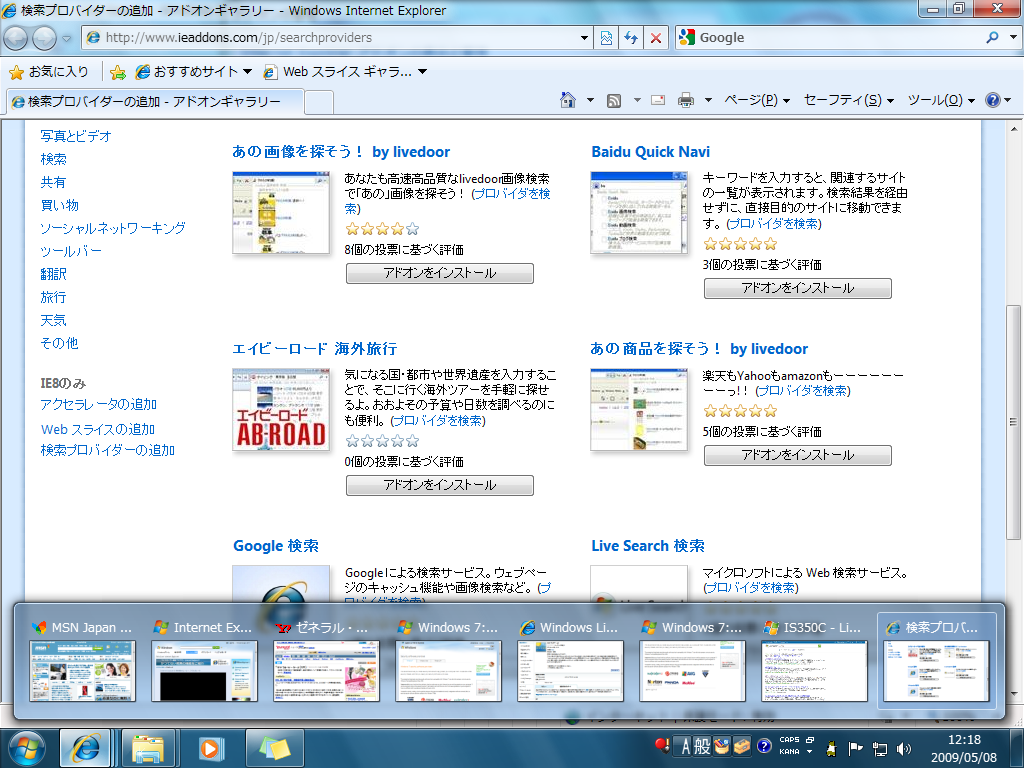Click the Read Mail envelope icon
The height and width of the screenshot is (768, 1024).
click(658, 101)
